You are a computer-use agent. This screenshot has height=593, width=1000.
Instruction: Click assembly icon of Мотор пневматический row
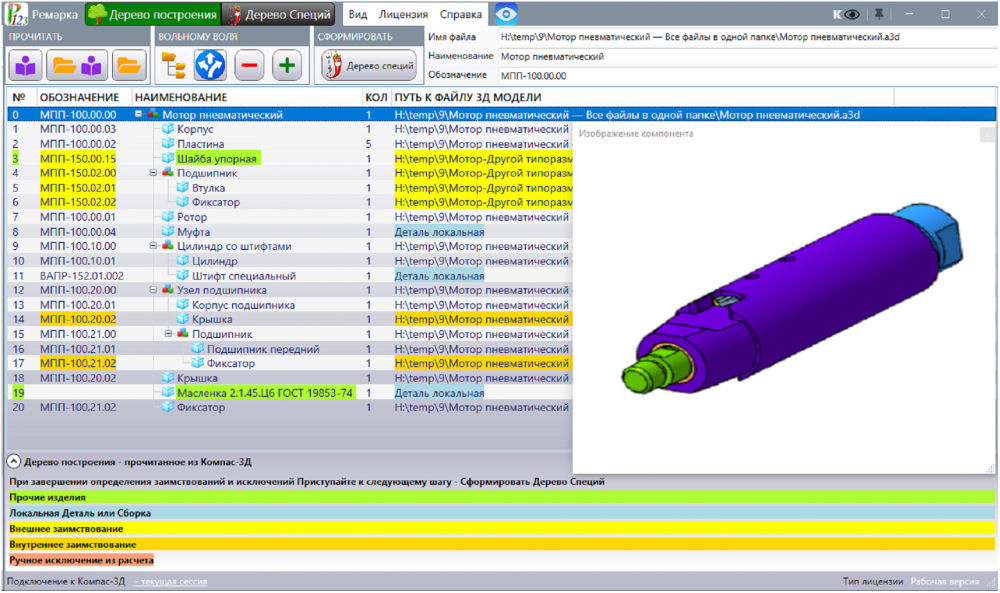coord(152,115)
